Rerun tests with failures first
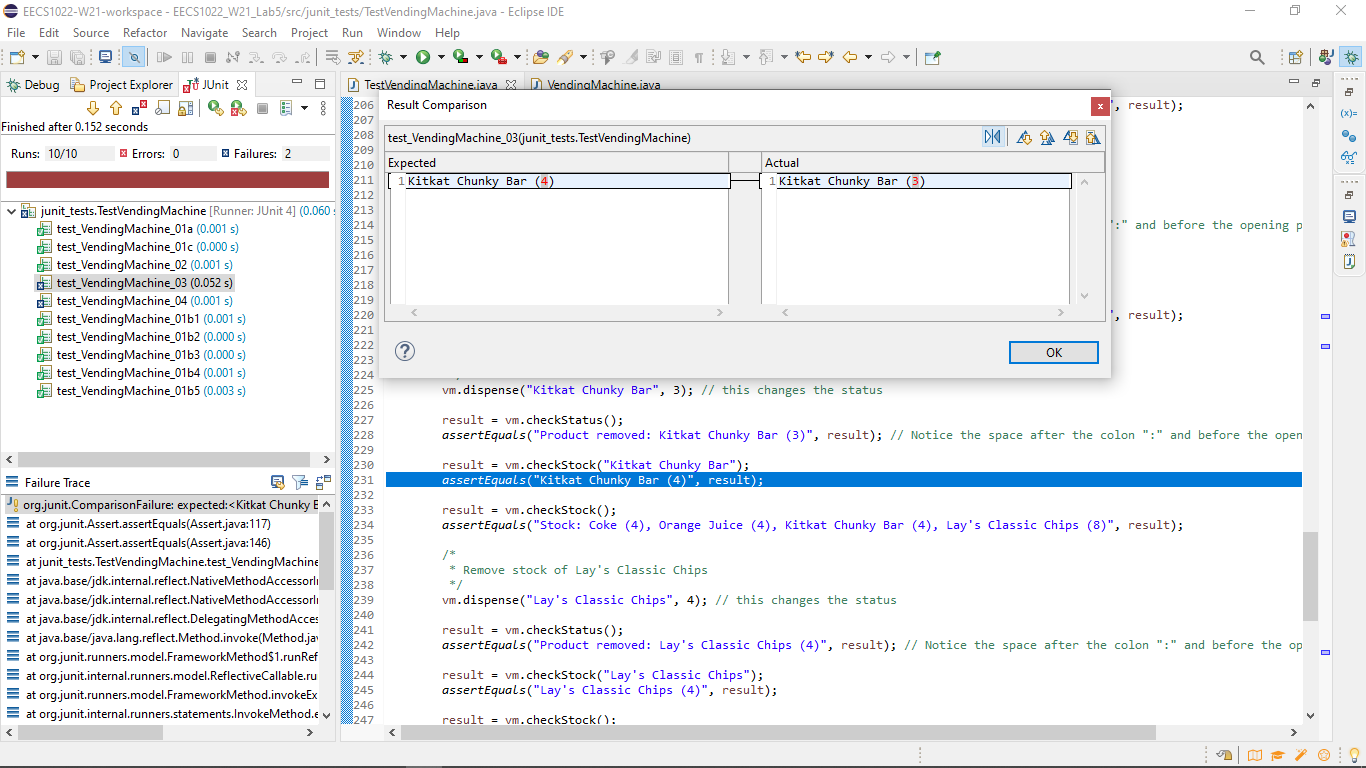The height and width of the screenshot is (768, 1366). coord(239,108)
